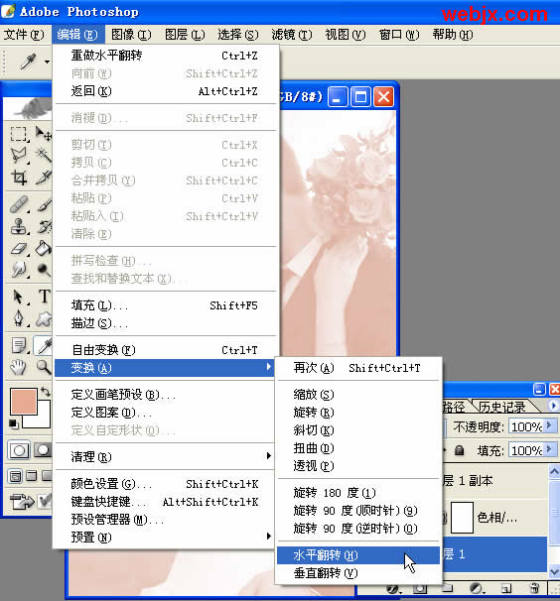The image size is (560, 601).
Task: Select the Hand tool
Action: click(x=18, y=367)
